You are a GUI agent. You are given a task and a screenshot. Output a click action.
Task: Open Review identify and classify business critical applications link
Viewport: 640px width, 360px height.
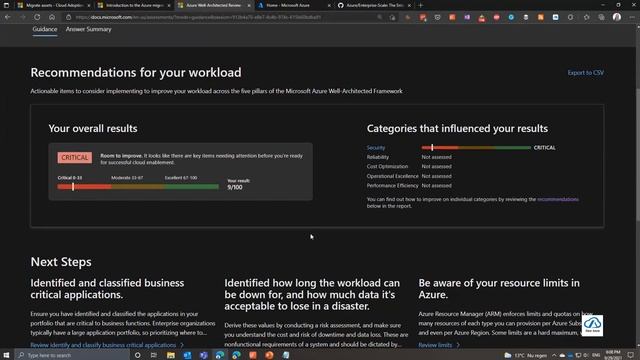coord(107,345)
